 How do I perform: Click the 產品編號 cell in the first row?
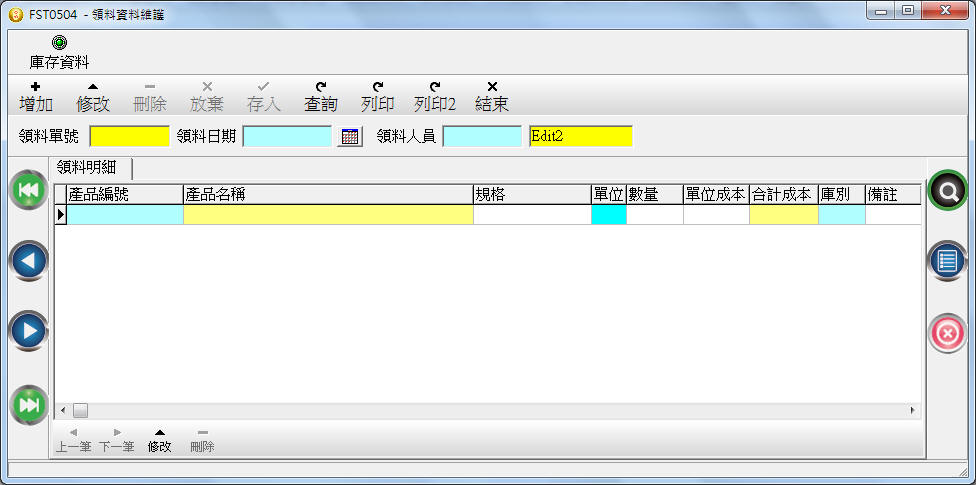coord(125,215)
